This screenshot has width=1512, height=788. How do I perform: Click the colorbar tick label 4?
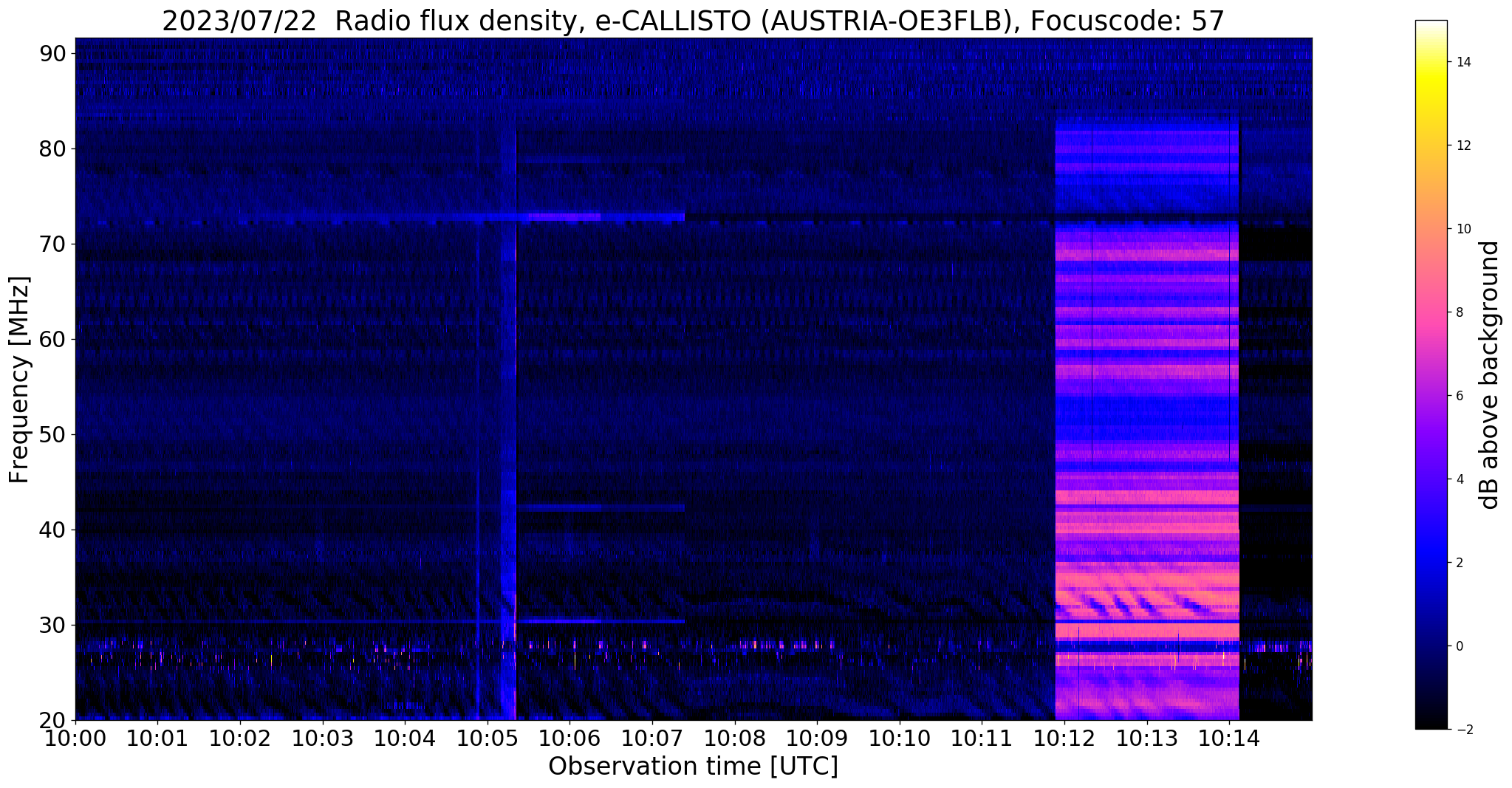(x=1459, y=479)
